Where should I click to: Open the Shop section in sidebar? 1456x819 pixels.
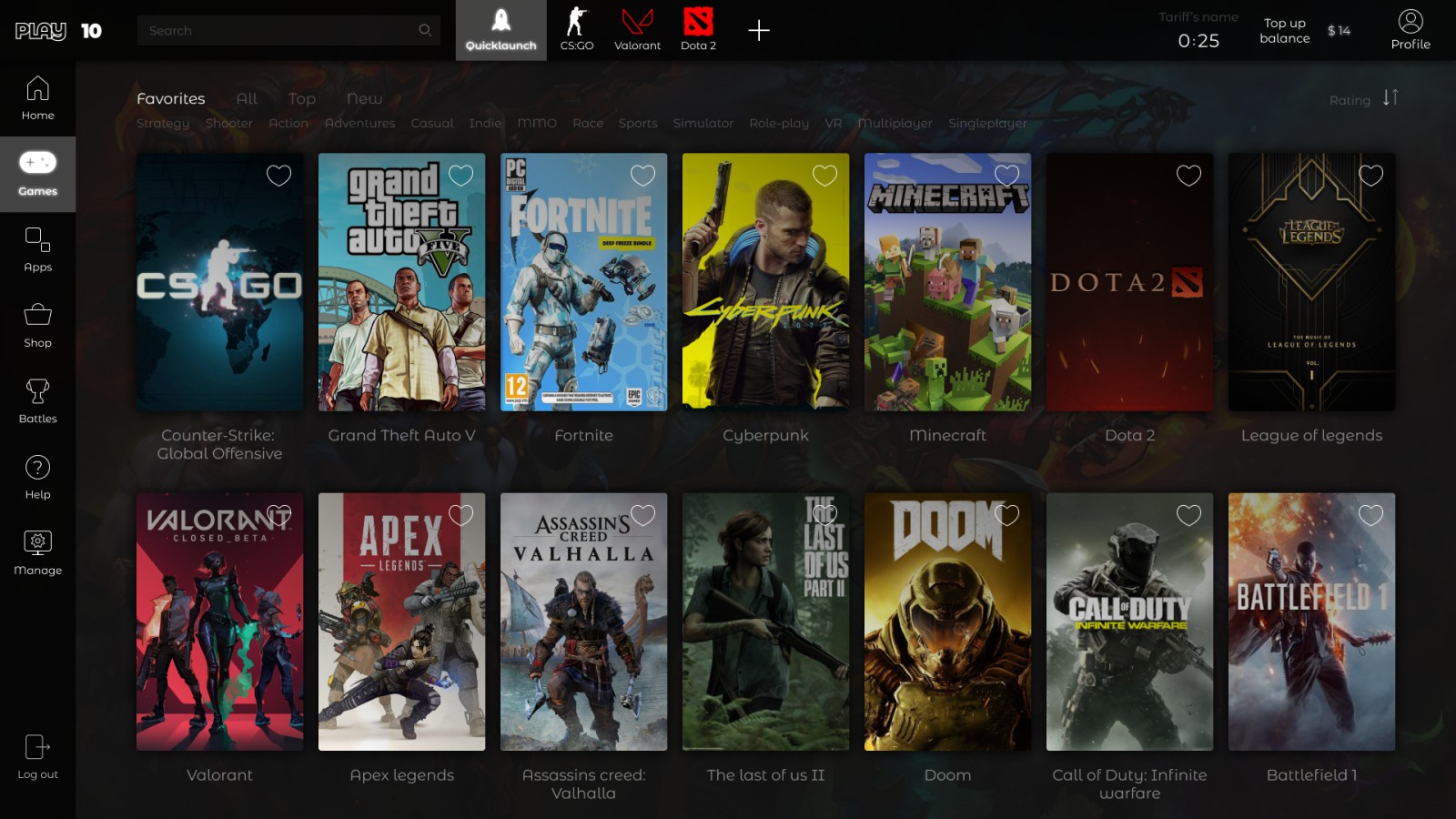coord(37,326)
